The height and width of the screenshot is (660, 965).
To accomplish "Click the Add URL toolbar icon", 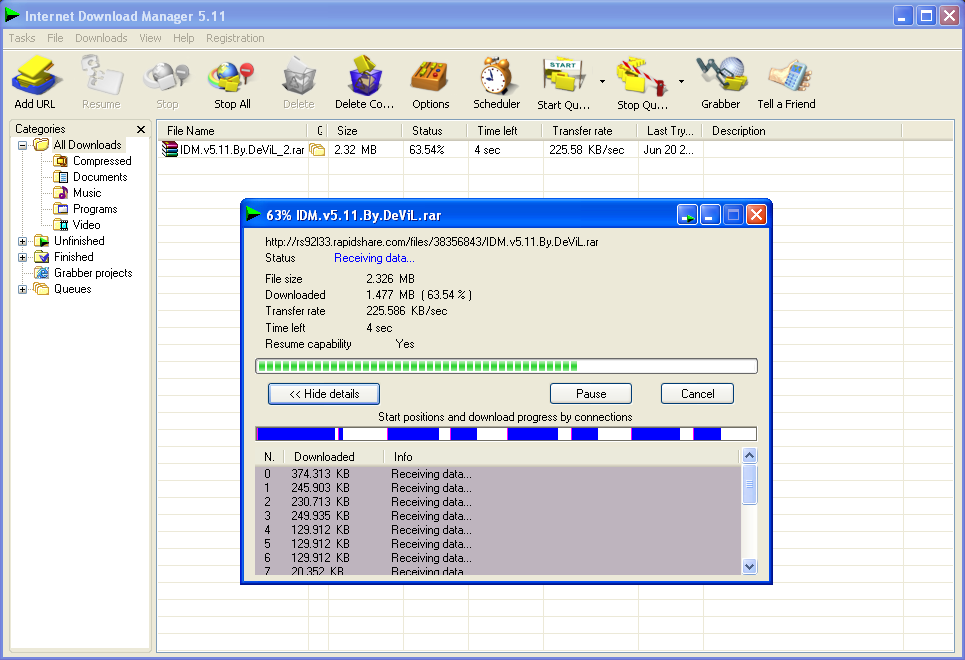I will pyautogui.click(x=35, y=82).
